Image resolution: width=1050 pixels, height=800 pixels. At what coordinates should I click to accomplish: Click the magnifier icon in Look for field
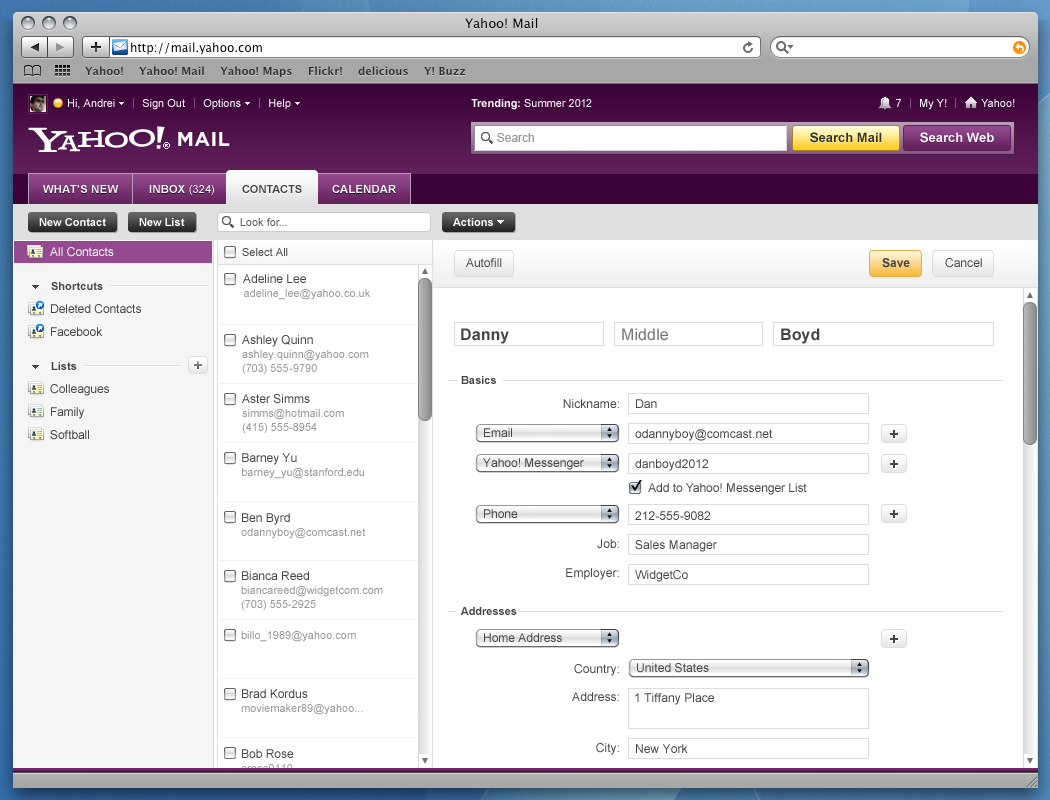click(228, 222)
